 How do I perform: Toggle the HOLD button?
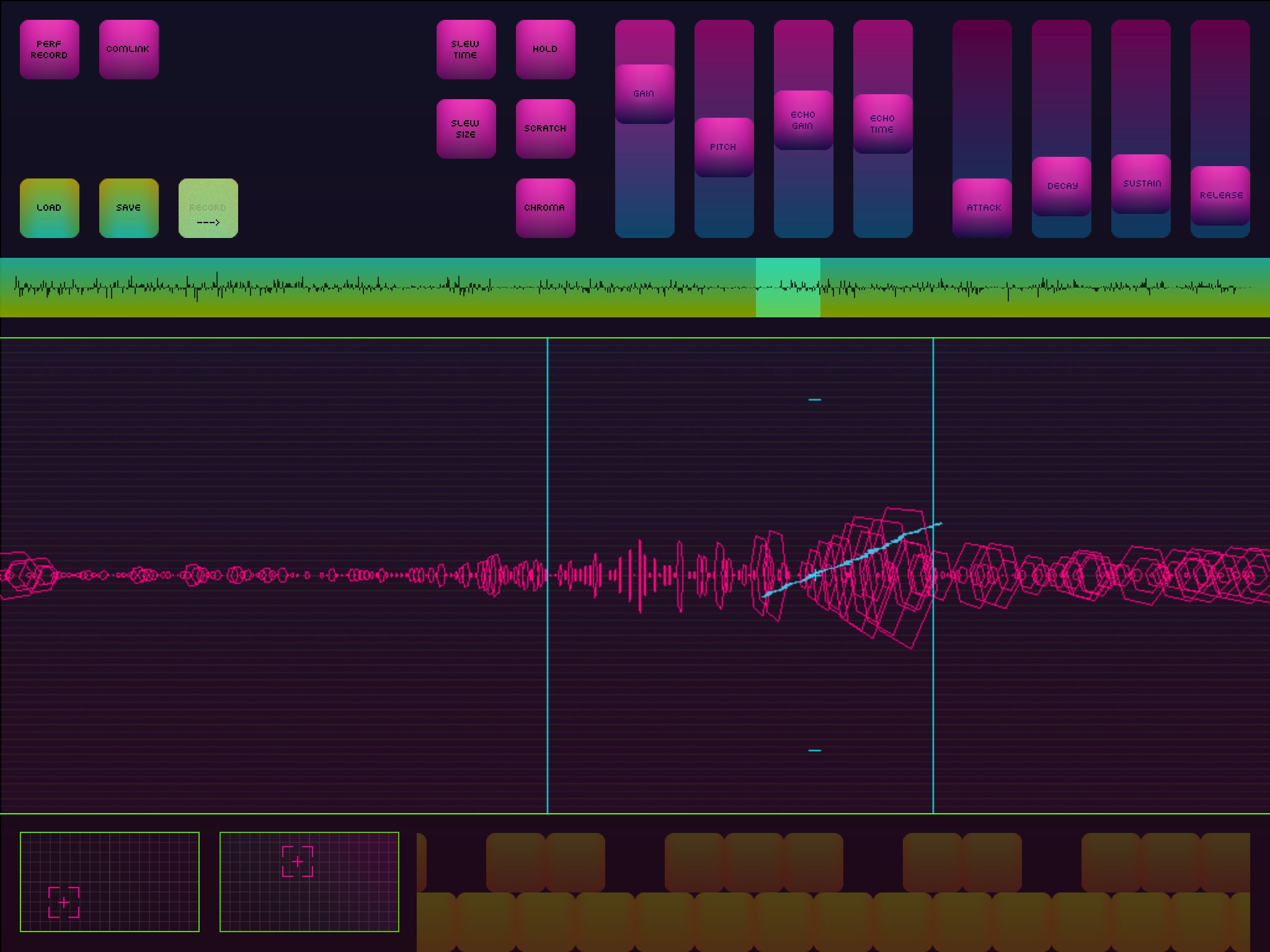coord(545,50)
